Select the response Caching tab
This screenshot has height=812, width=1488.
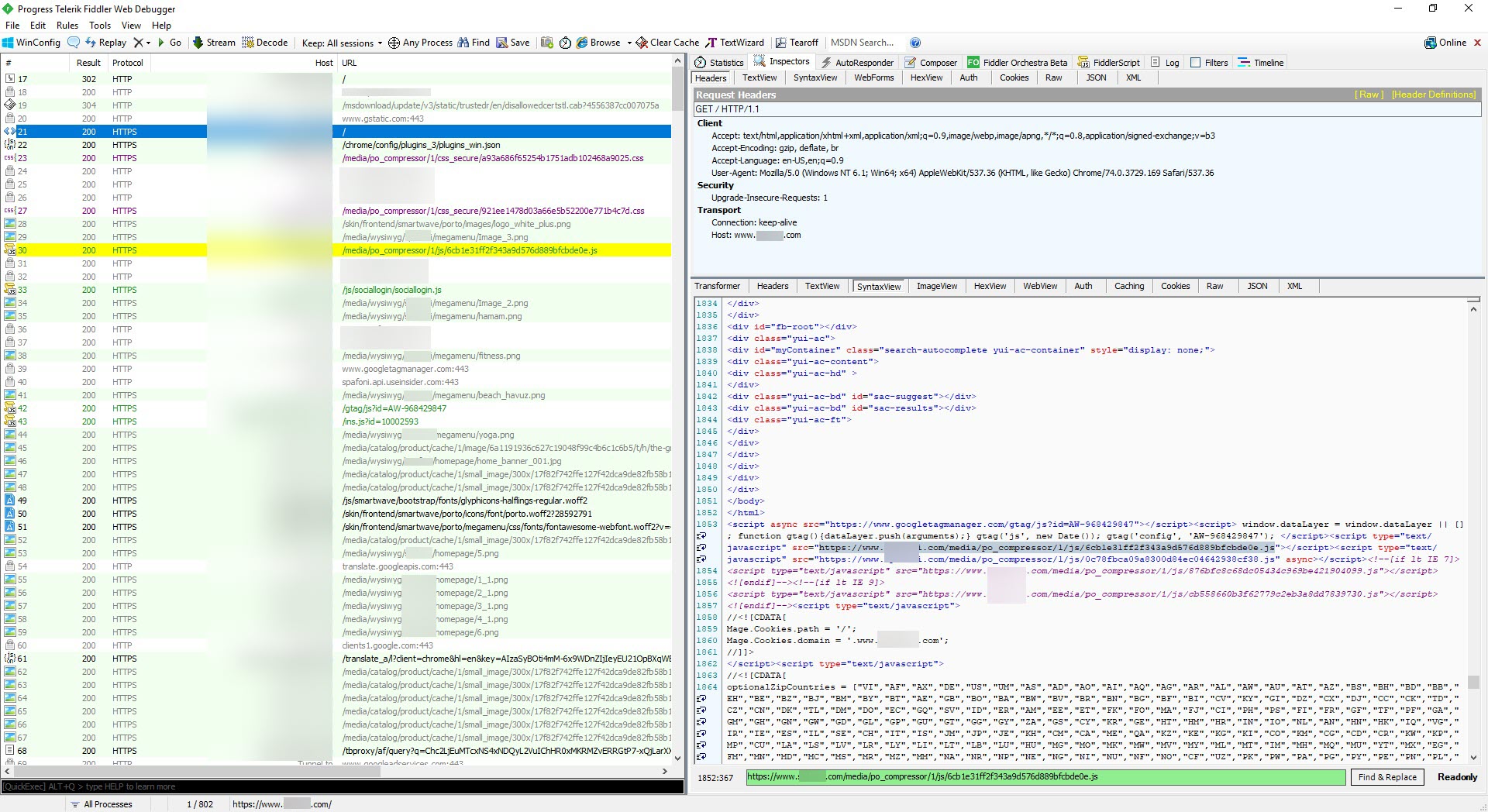[1128, 286]
